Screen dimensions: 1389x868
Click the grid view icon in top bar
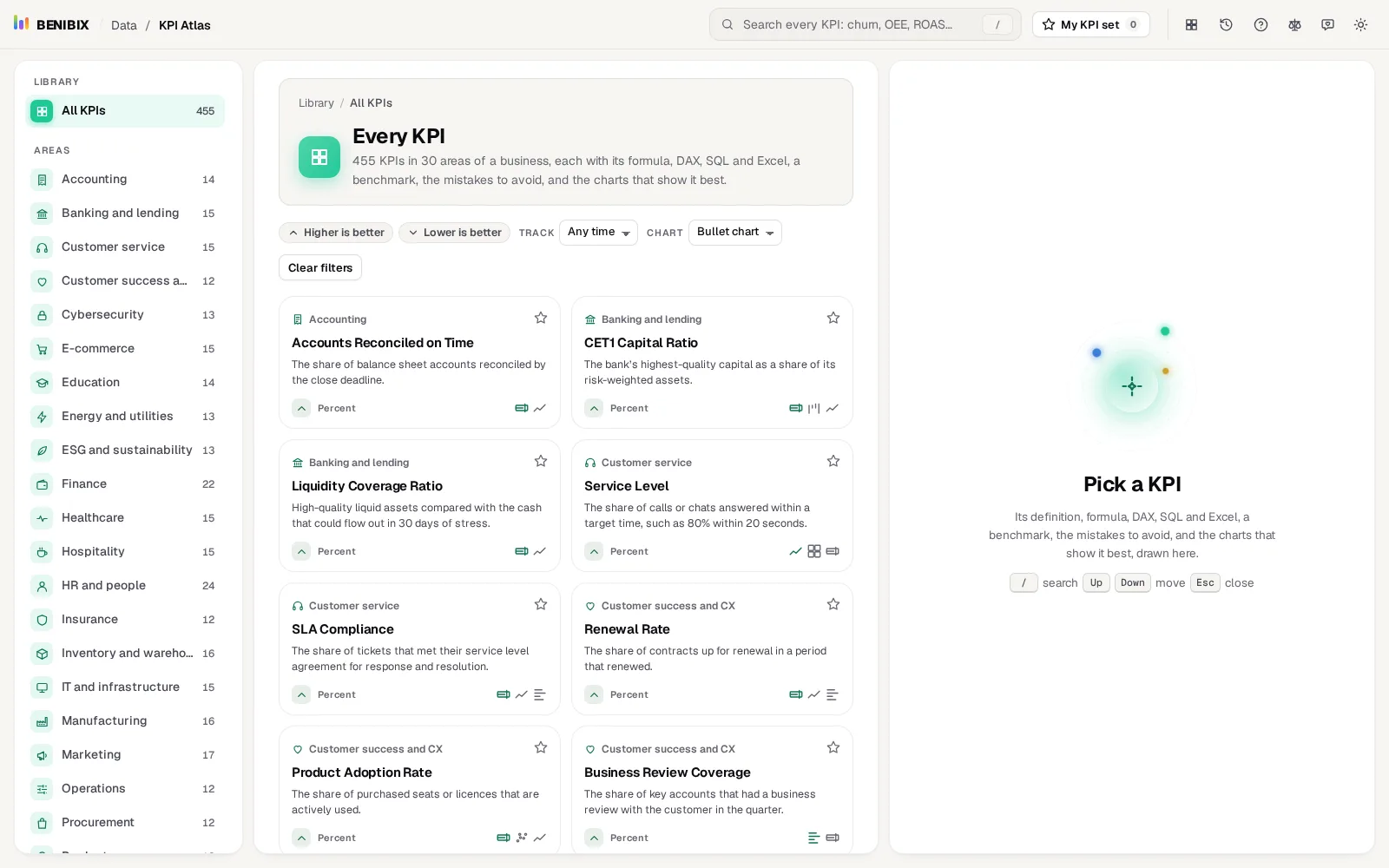coord(1192,25)
